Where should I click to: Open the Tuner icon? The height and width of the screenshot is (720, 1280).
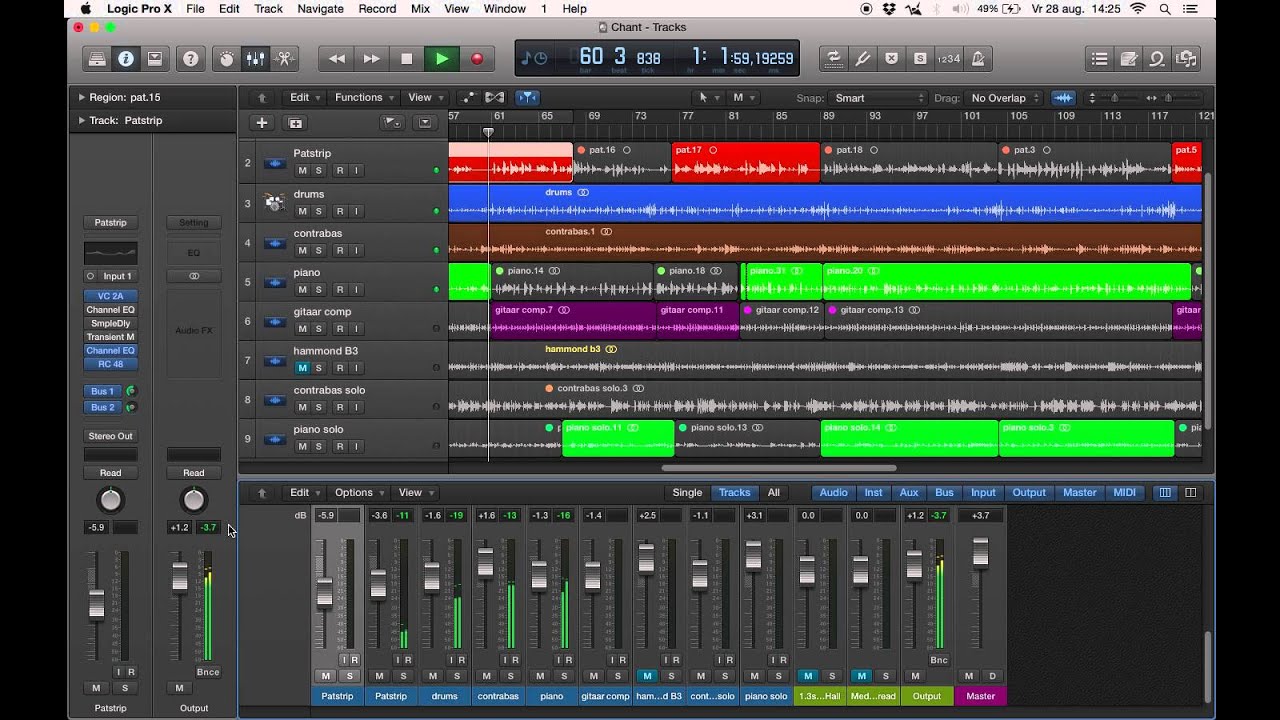862,59
